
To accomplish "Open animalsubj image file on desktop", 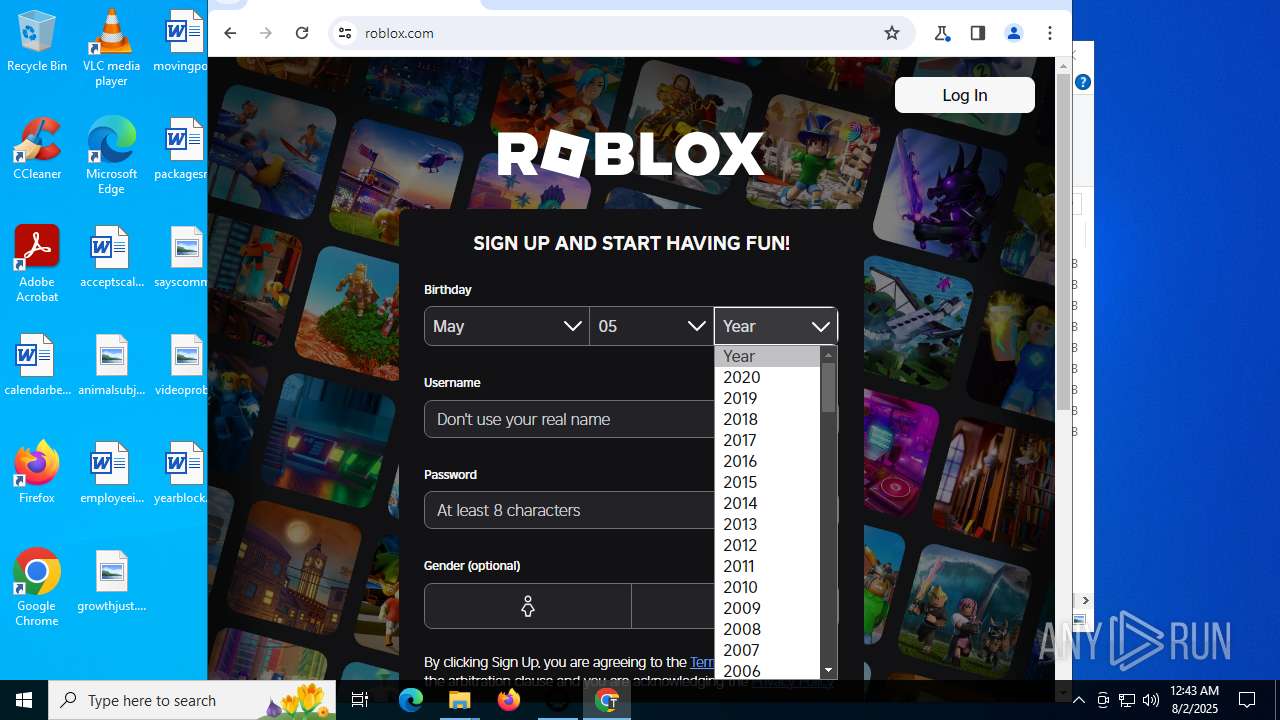I will tap(111, 364).
